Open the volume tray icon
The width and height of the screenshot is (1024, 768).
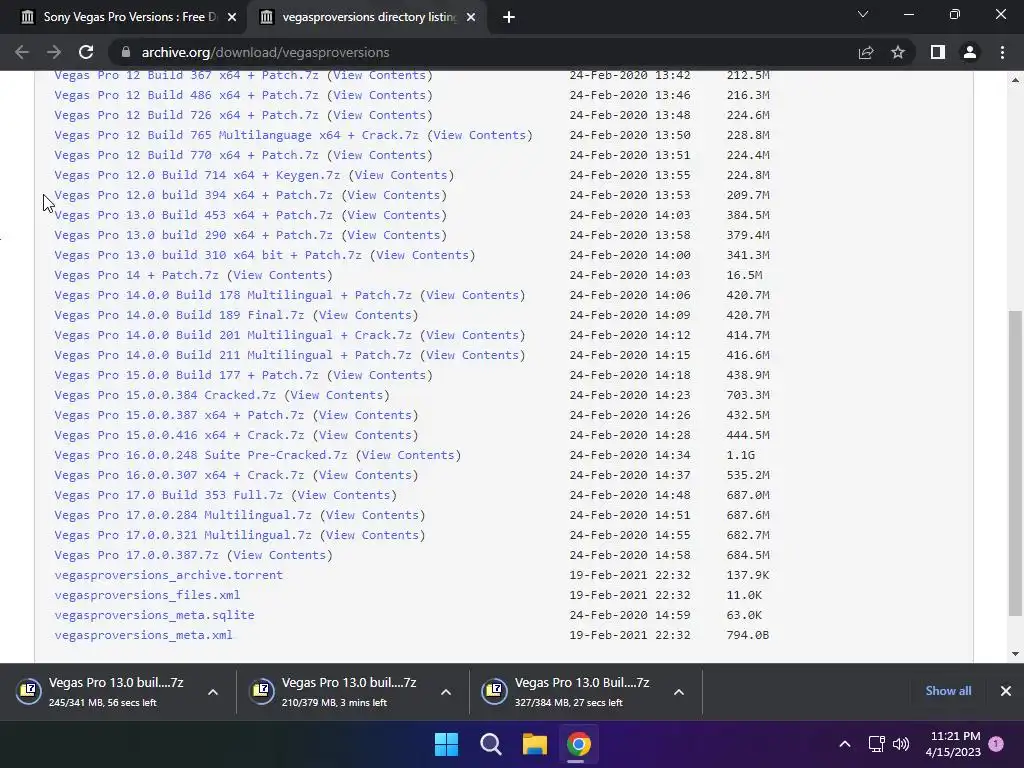click(x=901, y=744)
